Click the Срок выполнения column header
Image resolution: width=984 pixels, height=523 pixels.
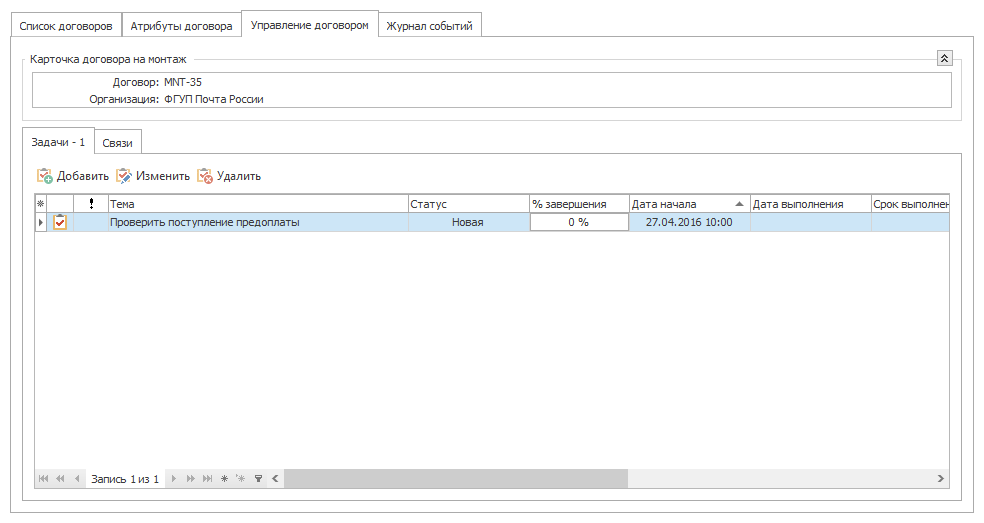[x=910, y=203]
